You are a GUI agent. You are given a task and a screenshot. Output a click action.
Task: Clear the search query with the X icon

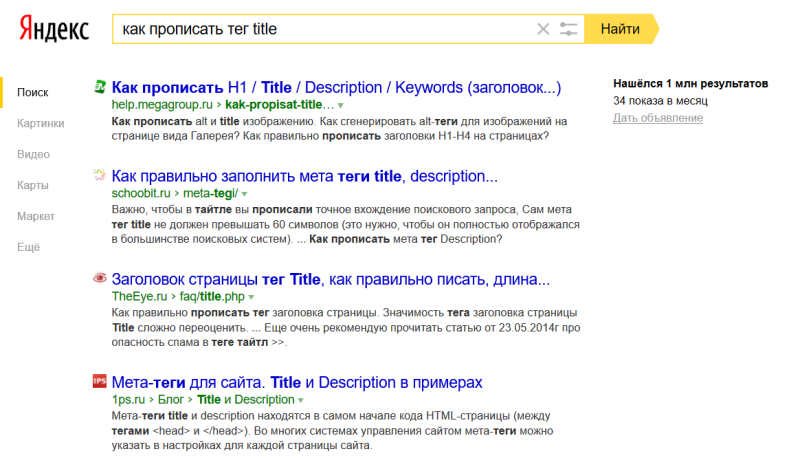click(543, 29)
